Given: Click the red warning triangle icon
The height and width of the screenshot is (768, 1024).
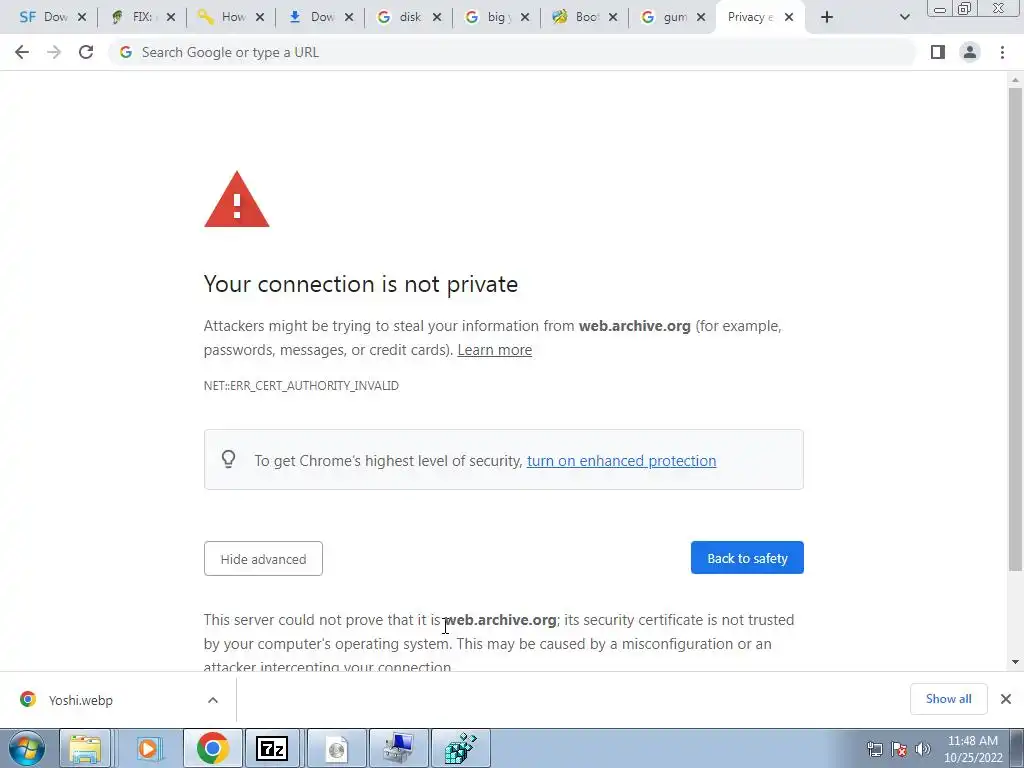Looking at the screenshot, I should click(236, 200).
